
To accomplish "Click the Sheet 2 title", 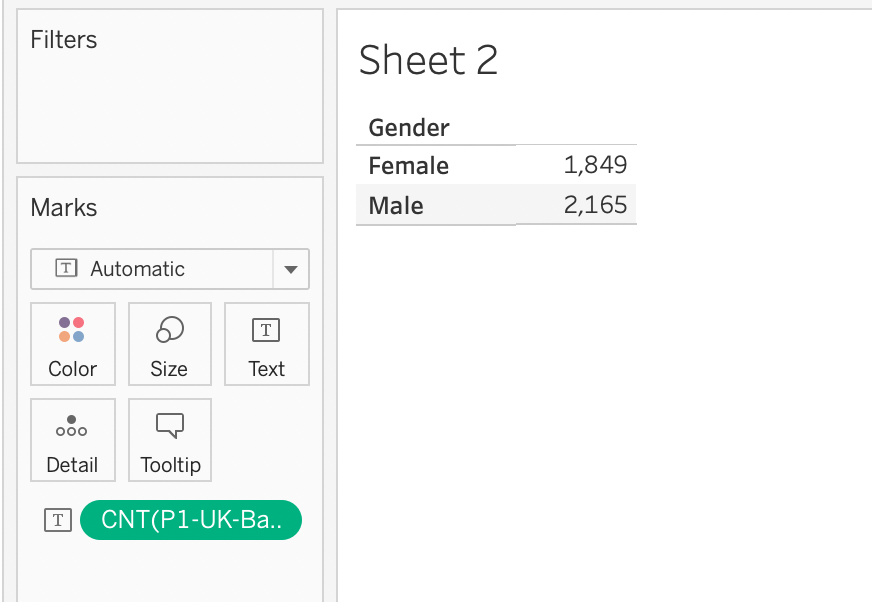I will tap(428, 61).
